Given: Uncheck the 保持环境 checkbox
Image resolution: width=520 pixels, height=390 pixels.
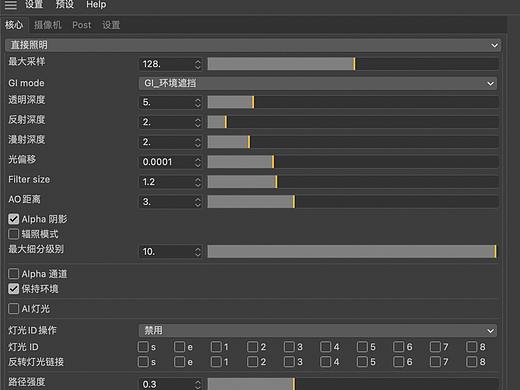Looking at the screenshot, I should 13,289.
